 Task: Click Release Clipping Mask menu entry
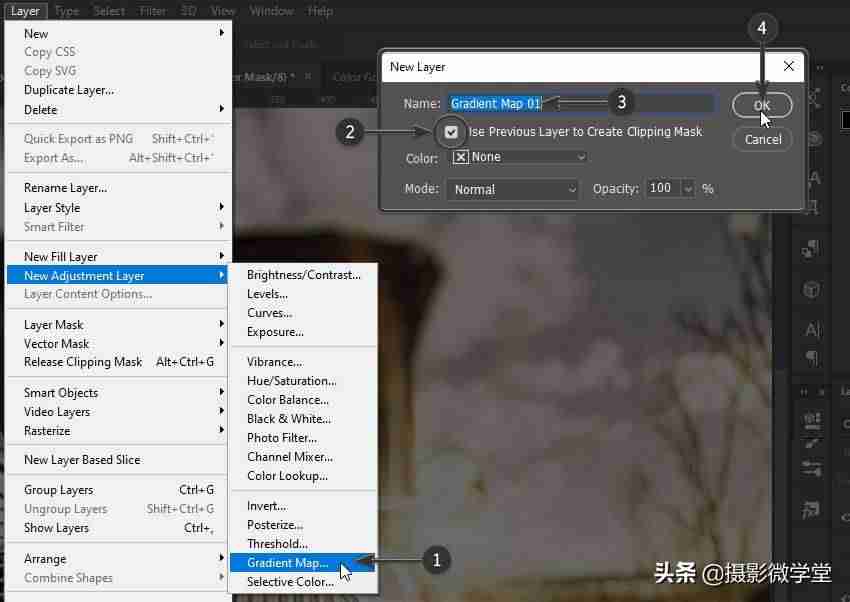(117, 362)
